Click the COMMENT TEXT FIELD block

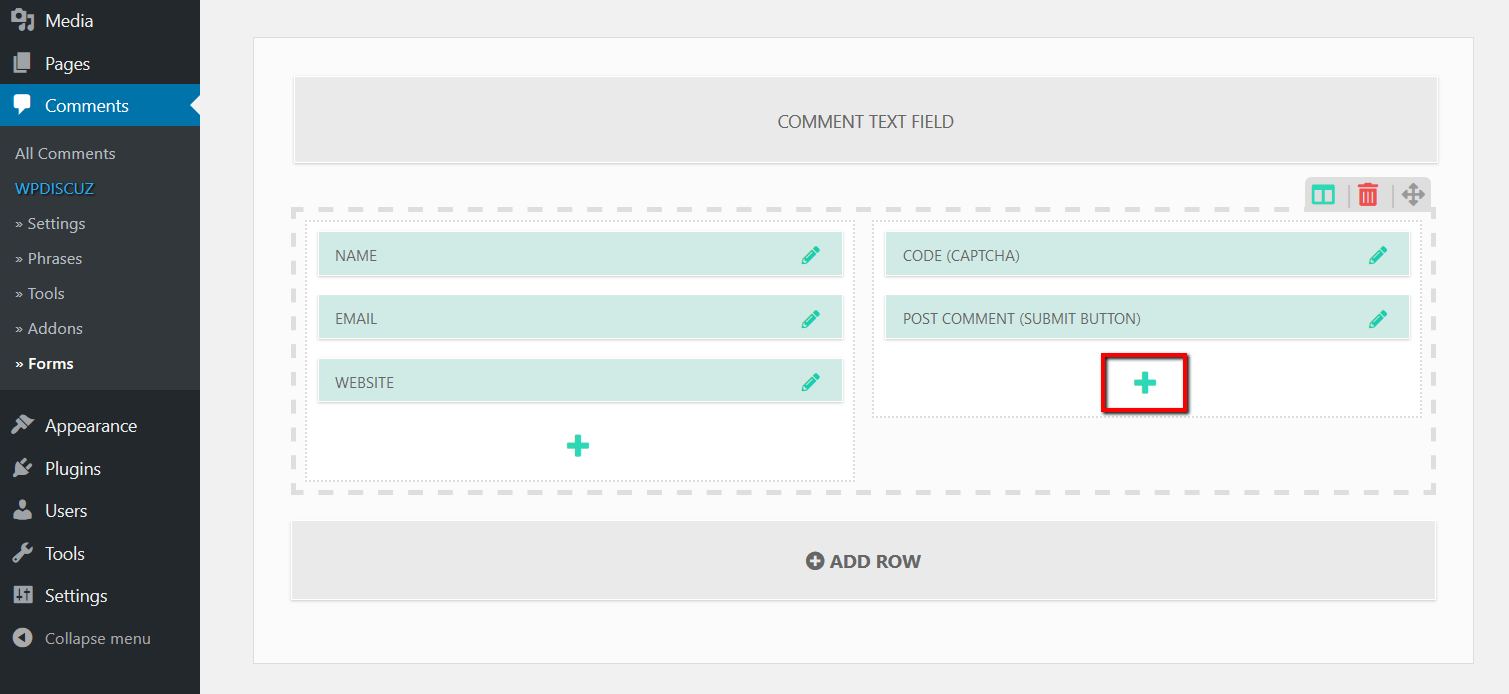(865, 122)
